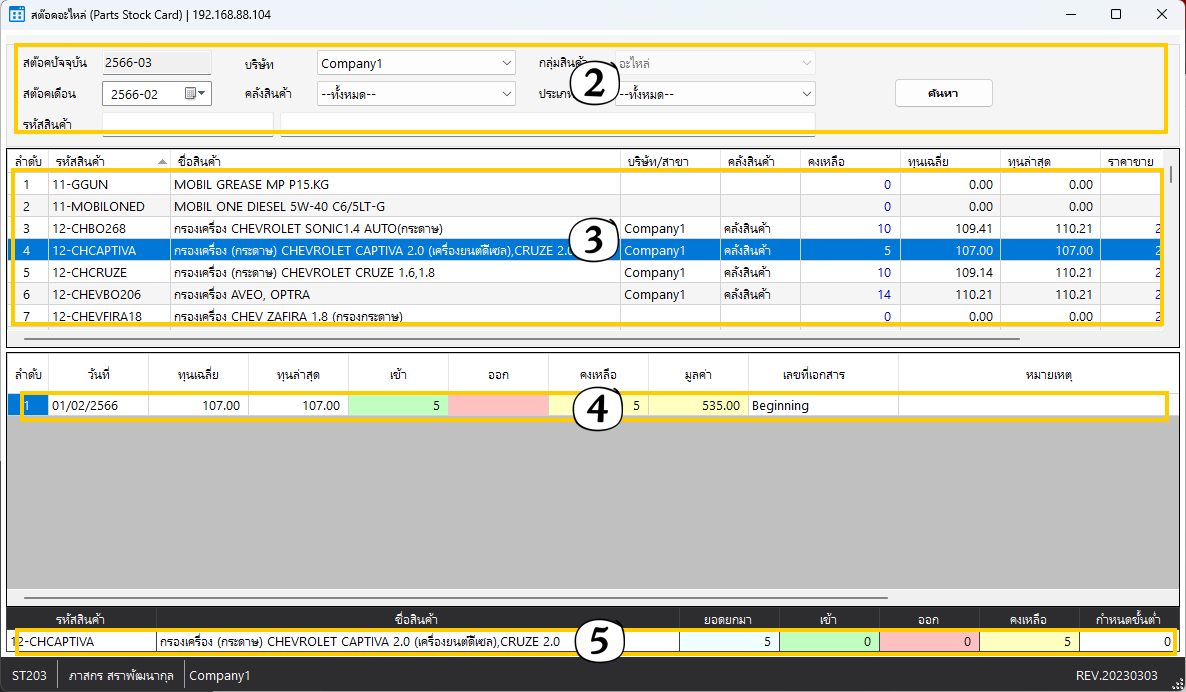The height and width of the screenshot is (692, 1186).
Task: Click the Parts Stock Card app icon
Action: (17, 15)
